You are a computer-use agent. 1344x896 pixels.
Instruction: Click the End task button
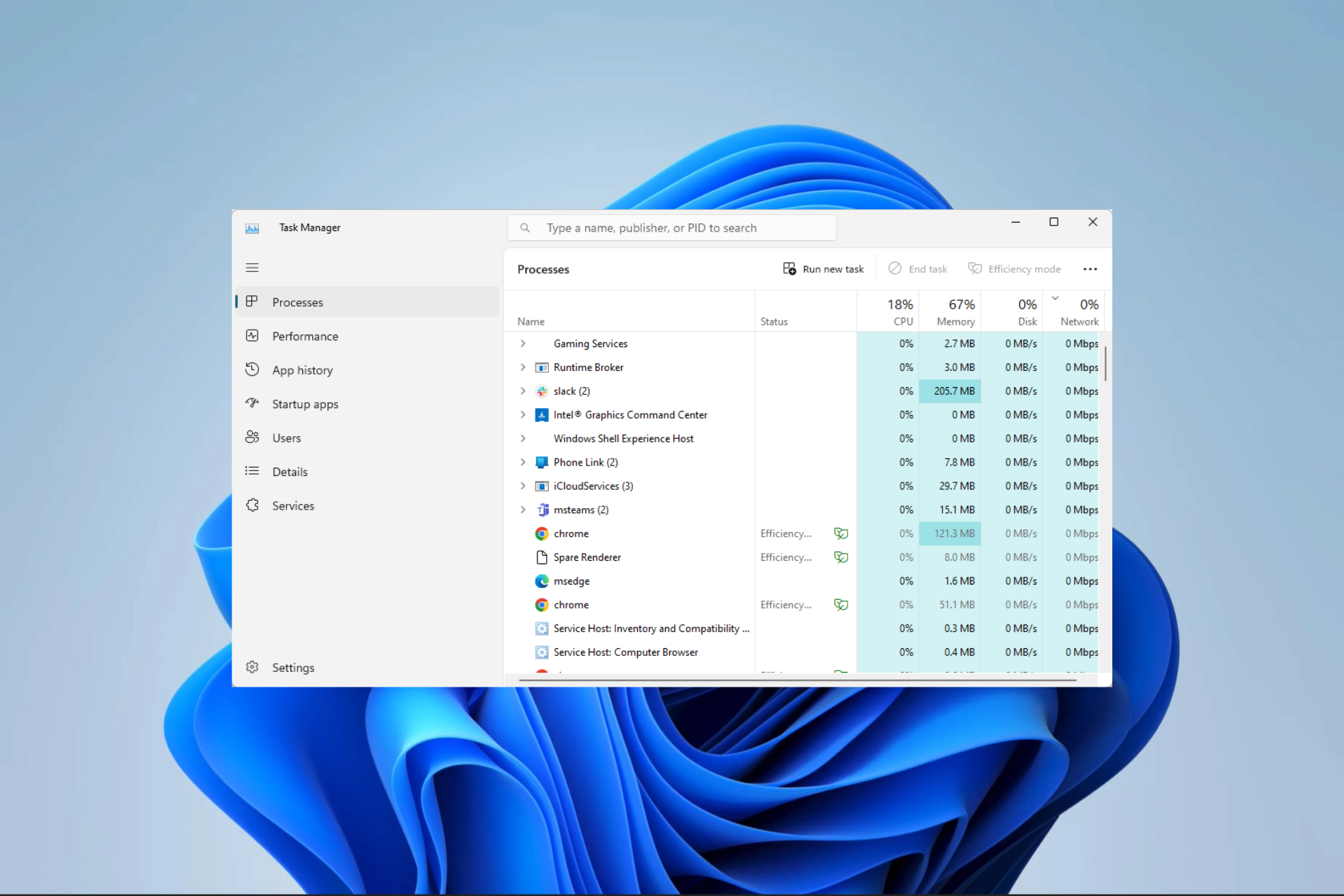pyautogui.click(x=918, y=269)
